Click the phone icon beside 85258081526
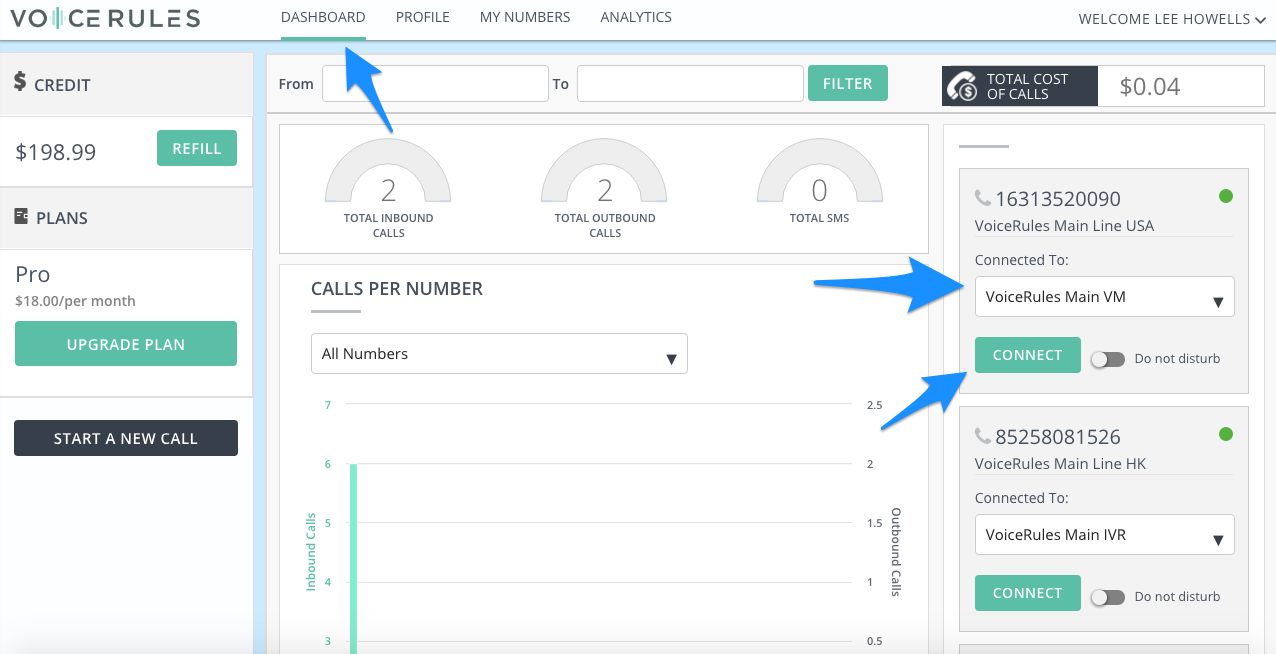Image resolution: width=1276 pixels, height=654 pixels. tap(982, 437)
